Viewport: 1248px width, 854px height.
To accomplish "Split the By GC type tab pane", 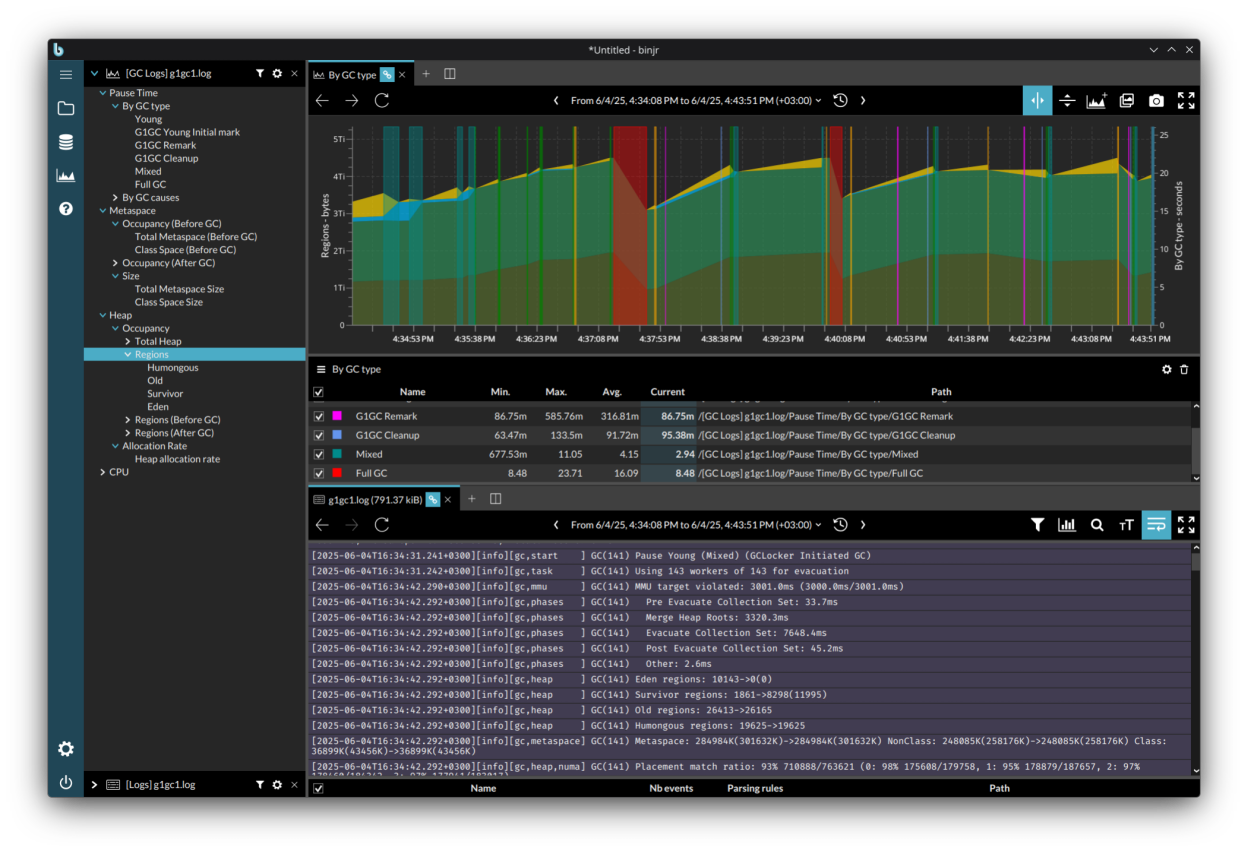I will click(x=450, y=74).
